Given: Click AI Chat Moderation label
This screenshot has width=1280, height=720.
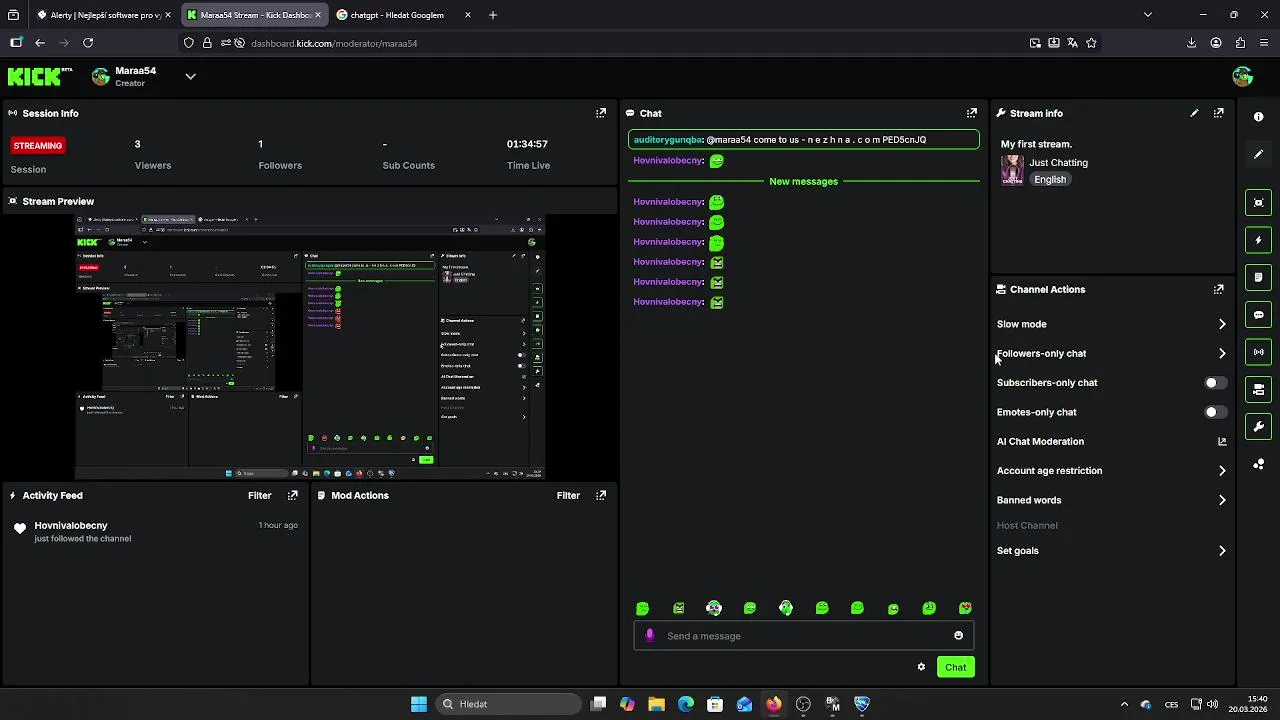Looking at the screenshot, I should coord(1040,441).
